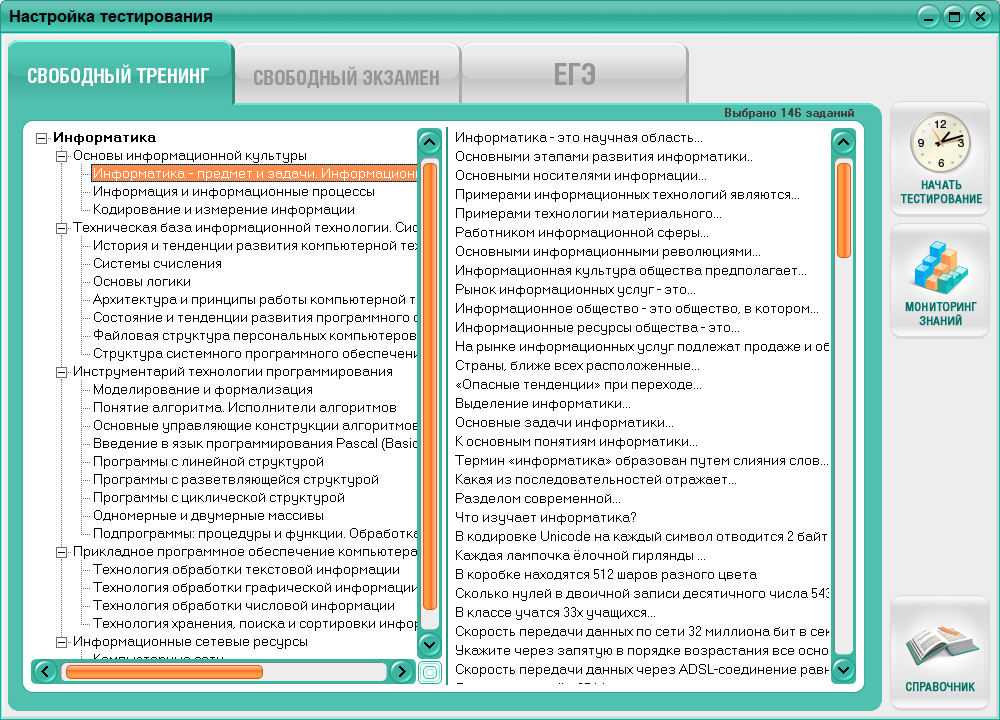The height and width of the screenshot is (720, 1000).
Task: Open the ЕГЭ tab
Action: point(575,72)
